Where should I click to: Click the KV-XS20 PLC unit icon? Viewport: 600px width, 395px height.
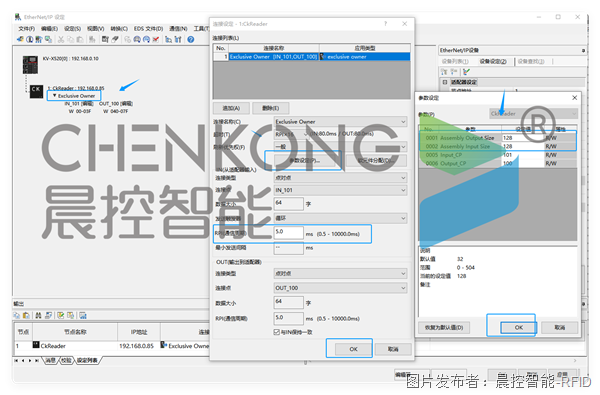[30, 64]
